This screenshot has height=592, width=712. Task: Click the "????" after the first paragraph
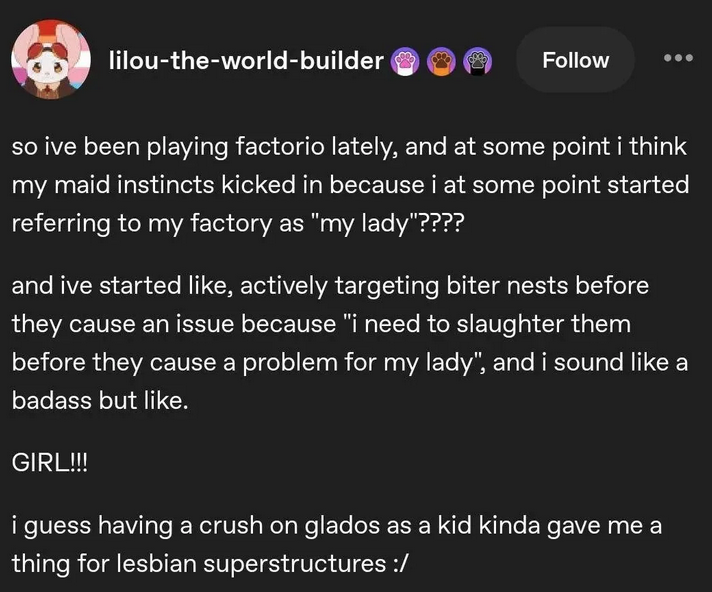[439, 224]
